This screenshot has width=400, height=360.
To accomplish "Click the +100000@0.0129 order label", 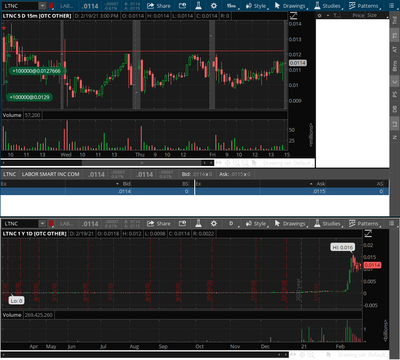I will point(29,97).
